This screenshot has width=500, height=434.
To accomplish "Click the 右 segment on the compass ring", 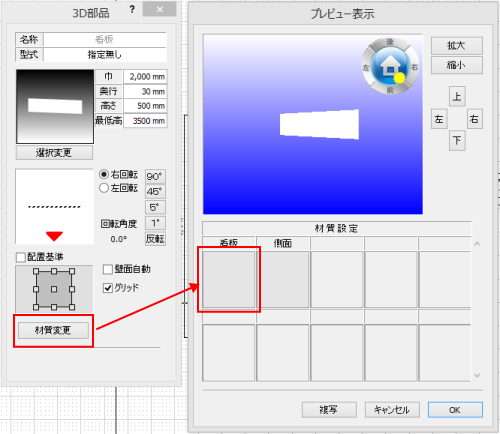I will (414, 67).
